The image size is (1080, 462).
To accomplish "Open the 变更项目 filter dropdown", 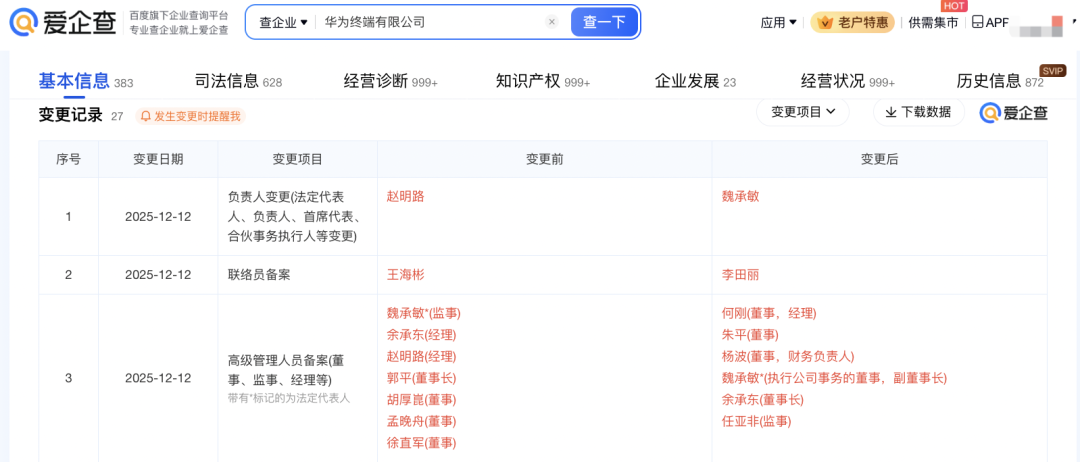I will [802, 112].
